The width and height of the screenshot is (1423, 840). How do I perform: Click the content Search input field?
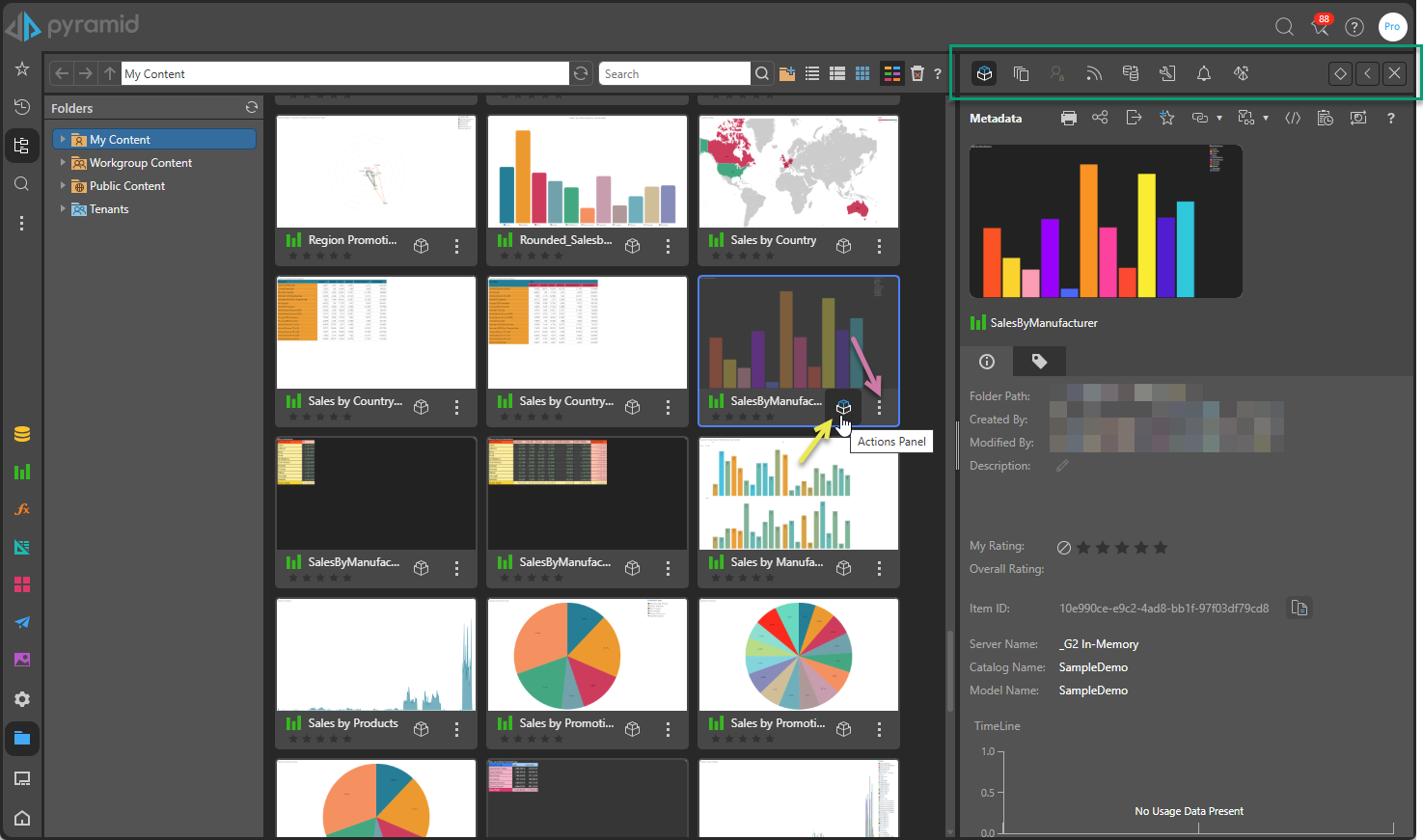[673, 73]
